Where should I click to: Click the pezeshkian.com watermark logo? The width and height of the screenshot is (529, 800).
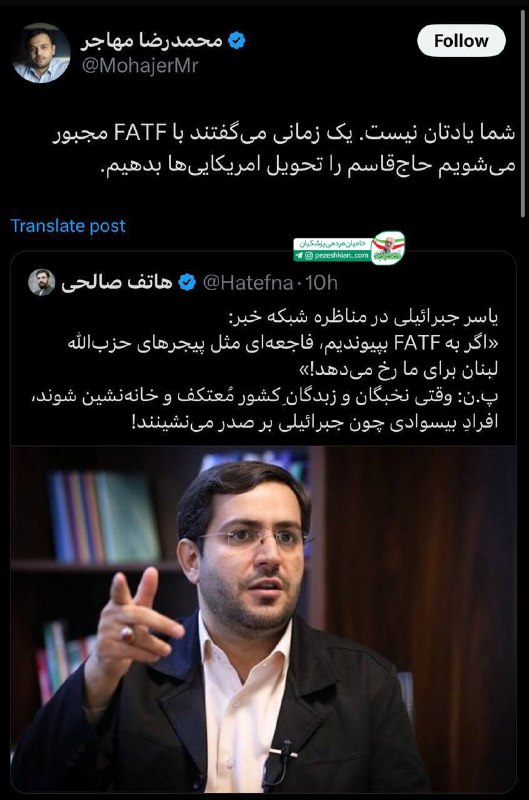pos(349,248)
